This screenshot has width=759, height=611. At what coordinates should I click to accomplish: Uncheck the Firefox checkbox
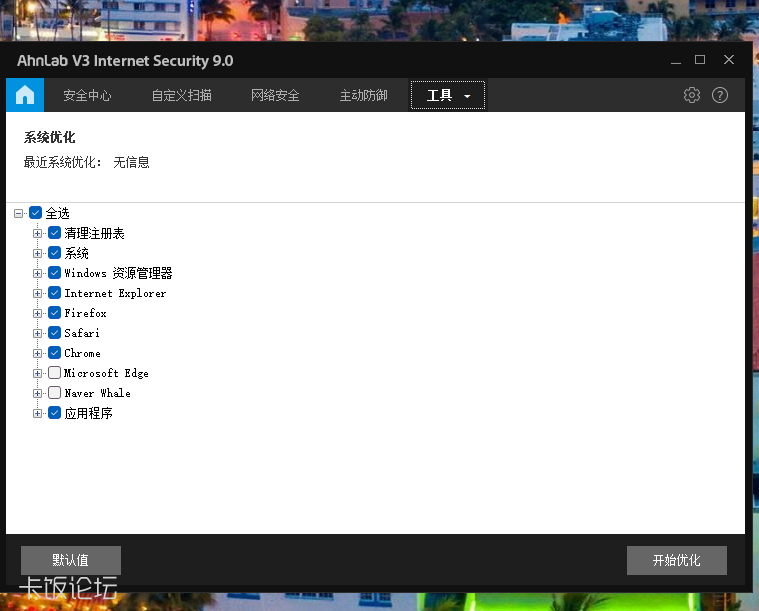tap(55, 313)
